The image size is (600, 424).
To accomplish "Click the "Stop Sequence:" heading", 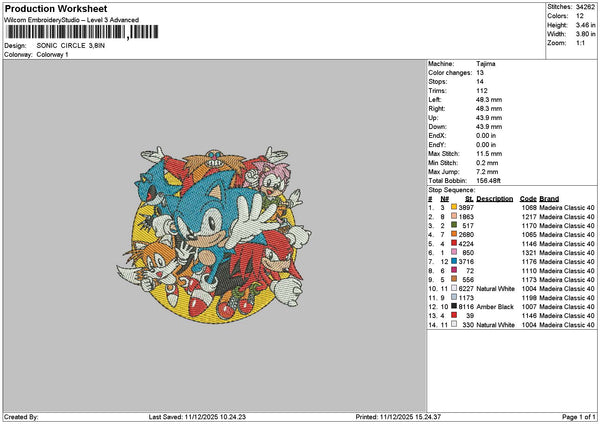I will [452, 190].
